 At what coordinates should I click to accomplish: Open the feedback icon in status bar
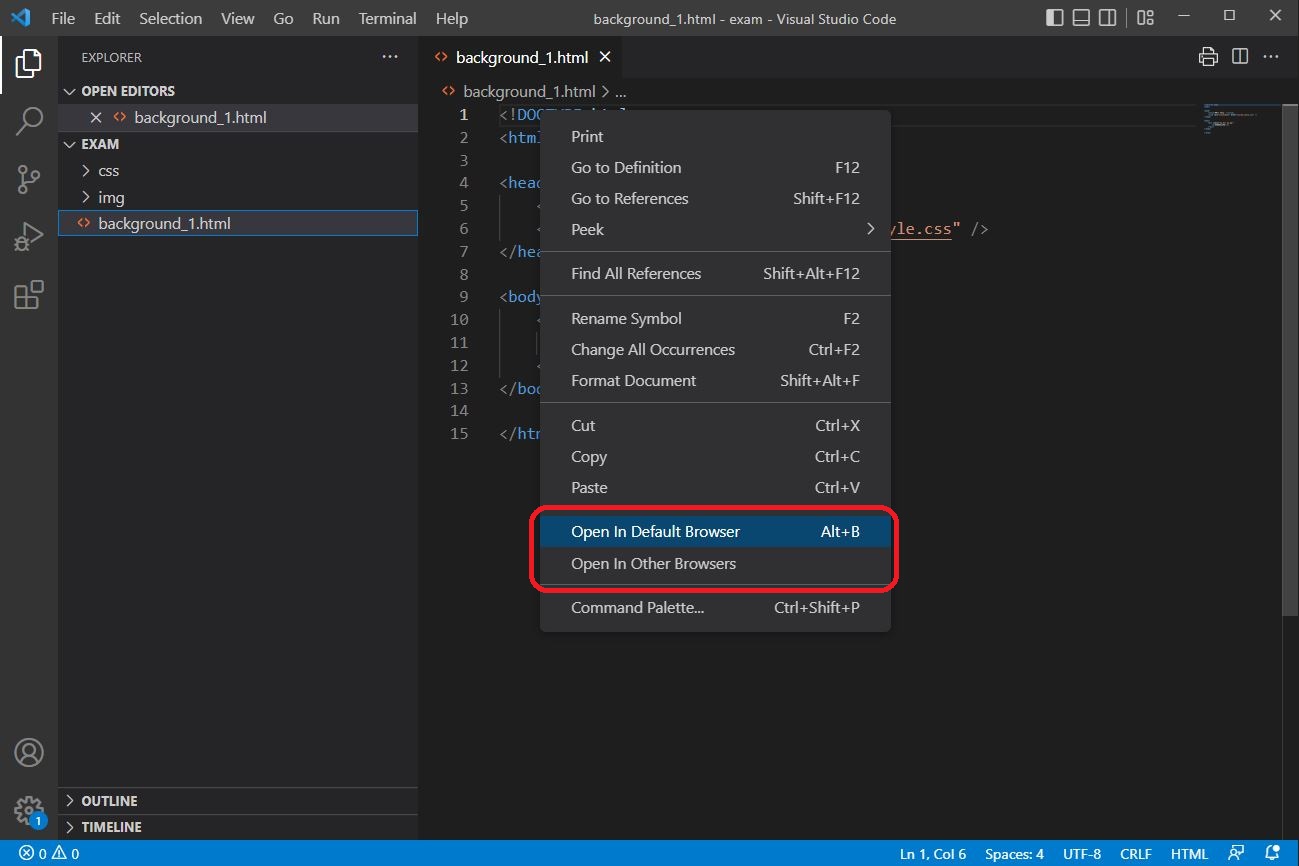click(x=1237, y=853)
